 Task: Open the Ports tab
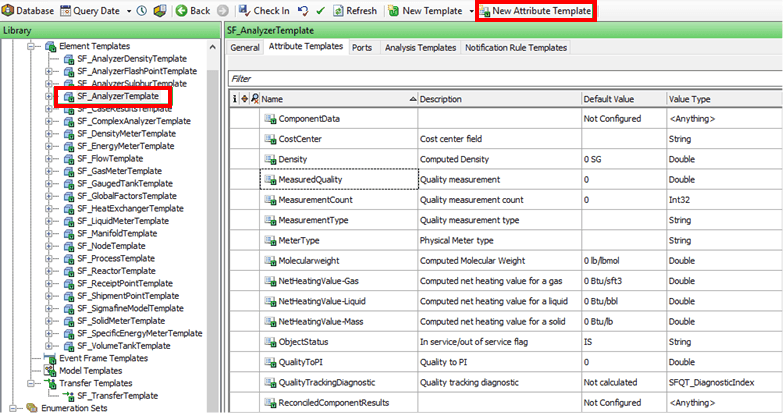362,47
